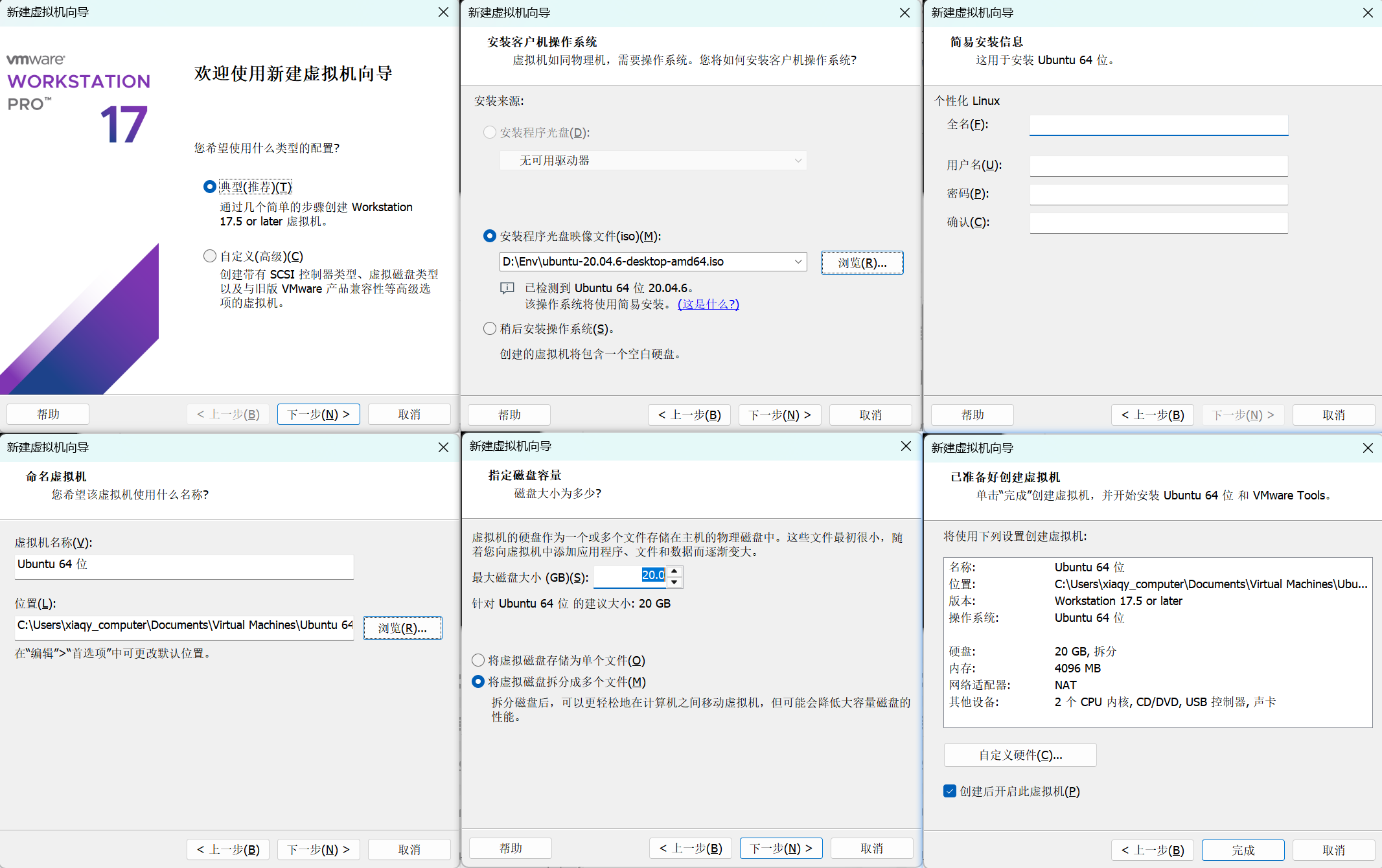Select 'install operating system later' radio option
The image size is (1382, 868).
click(x=490, y=328)
